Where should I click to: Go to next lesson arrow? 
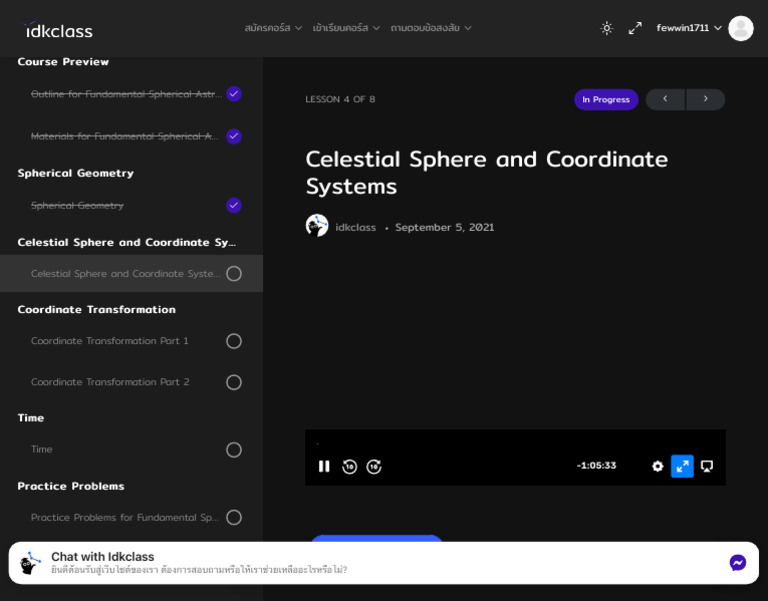pos(706,99)
